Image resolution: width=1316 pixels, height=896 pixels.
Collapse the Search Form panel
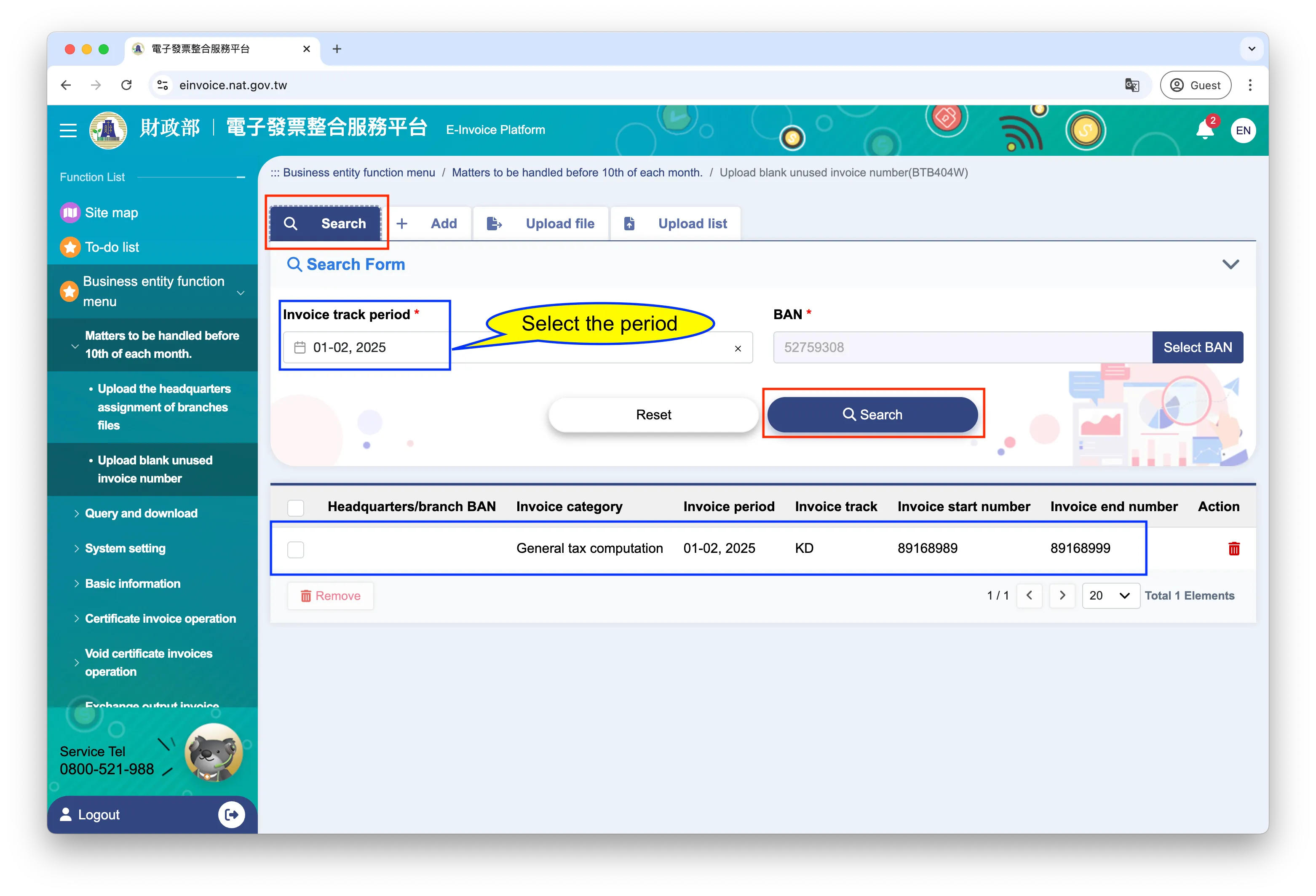[1230, 264]
